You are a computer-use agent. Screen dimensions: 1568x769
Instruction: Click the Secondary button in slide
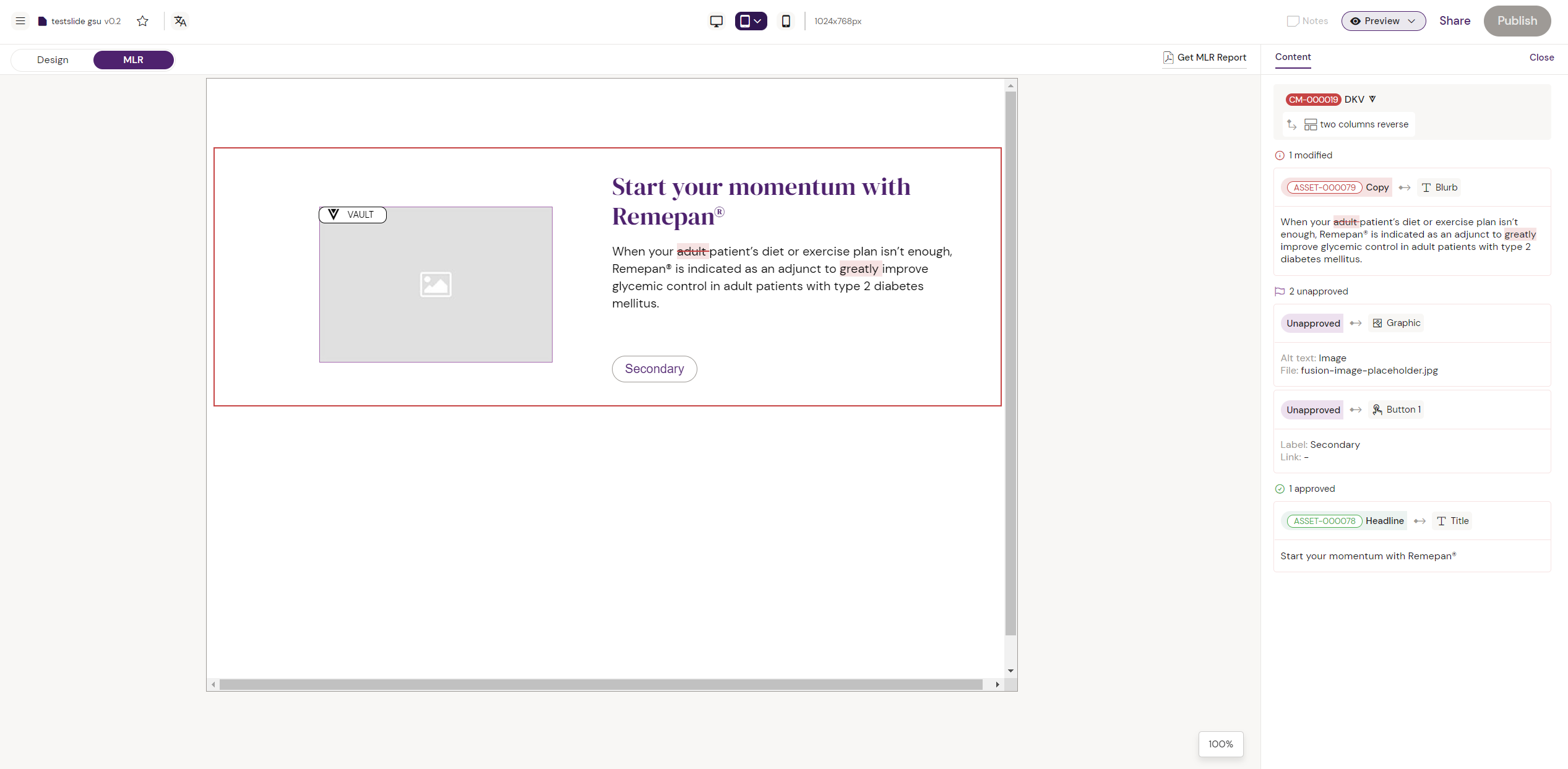point(654,369)
